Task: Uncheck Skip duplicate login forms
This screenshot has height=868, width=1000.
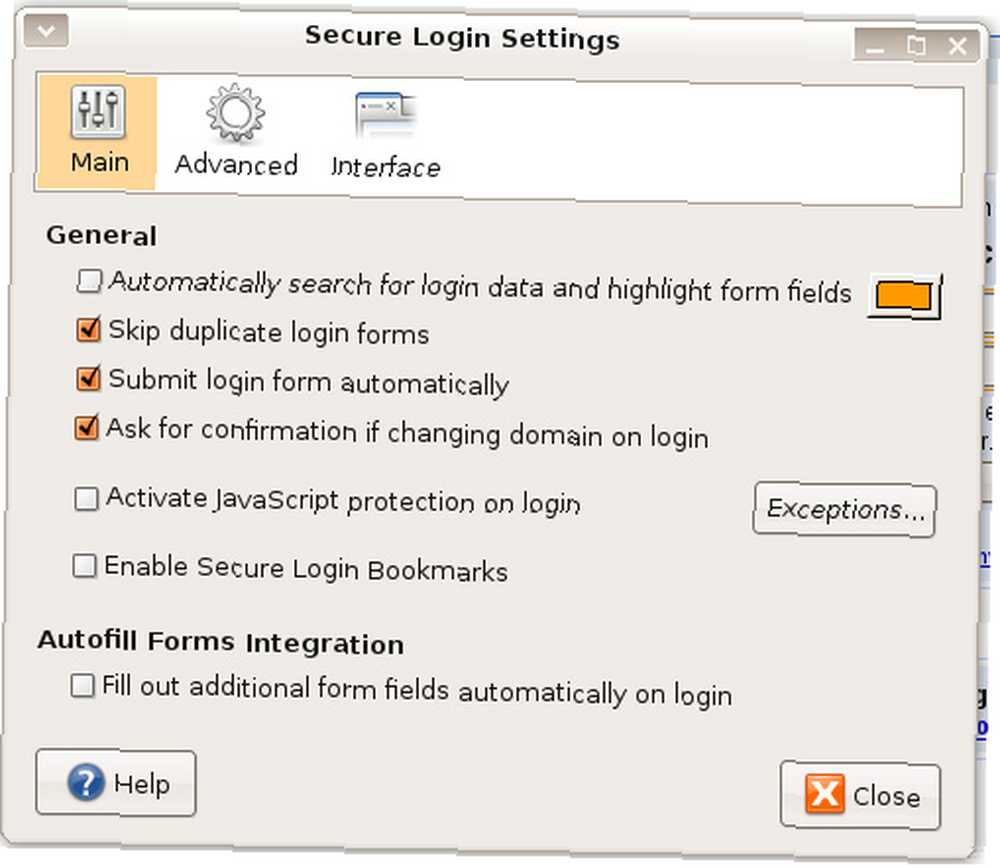Action: 88,329
